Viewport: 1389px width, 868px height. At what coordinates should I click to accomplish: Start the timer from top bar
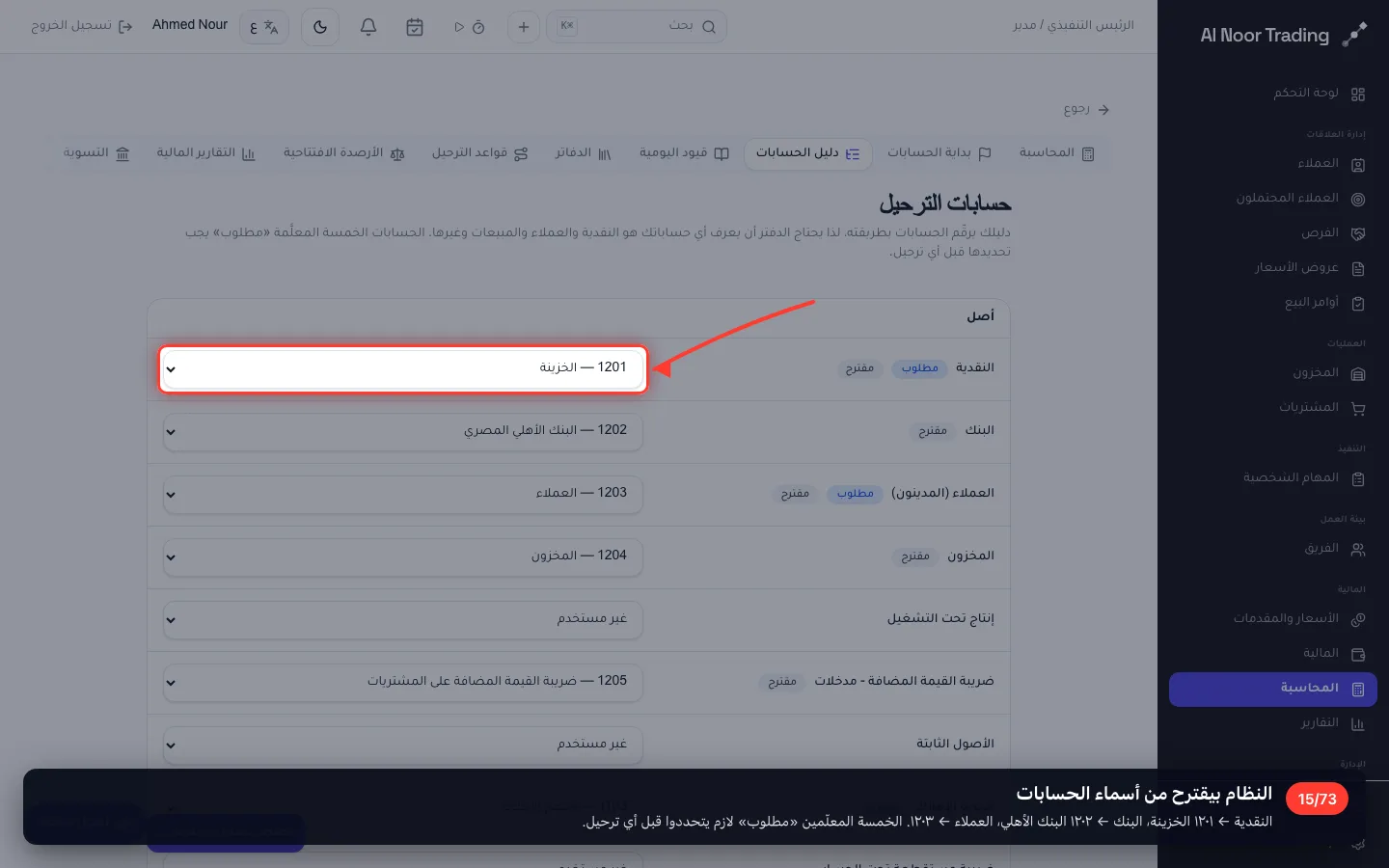click(x=469, y=27)
